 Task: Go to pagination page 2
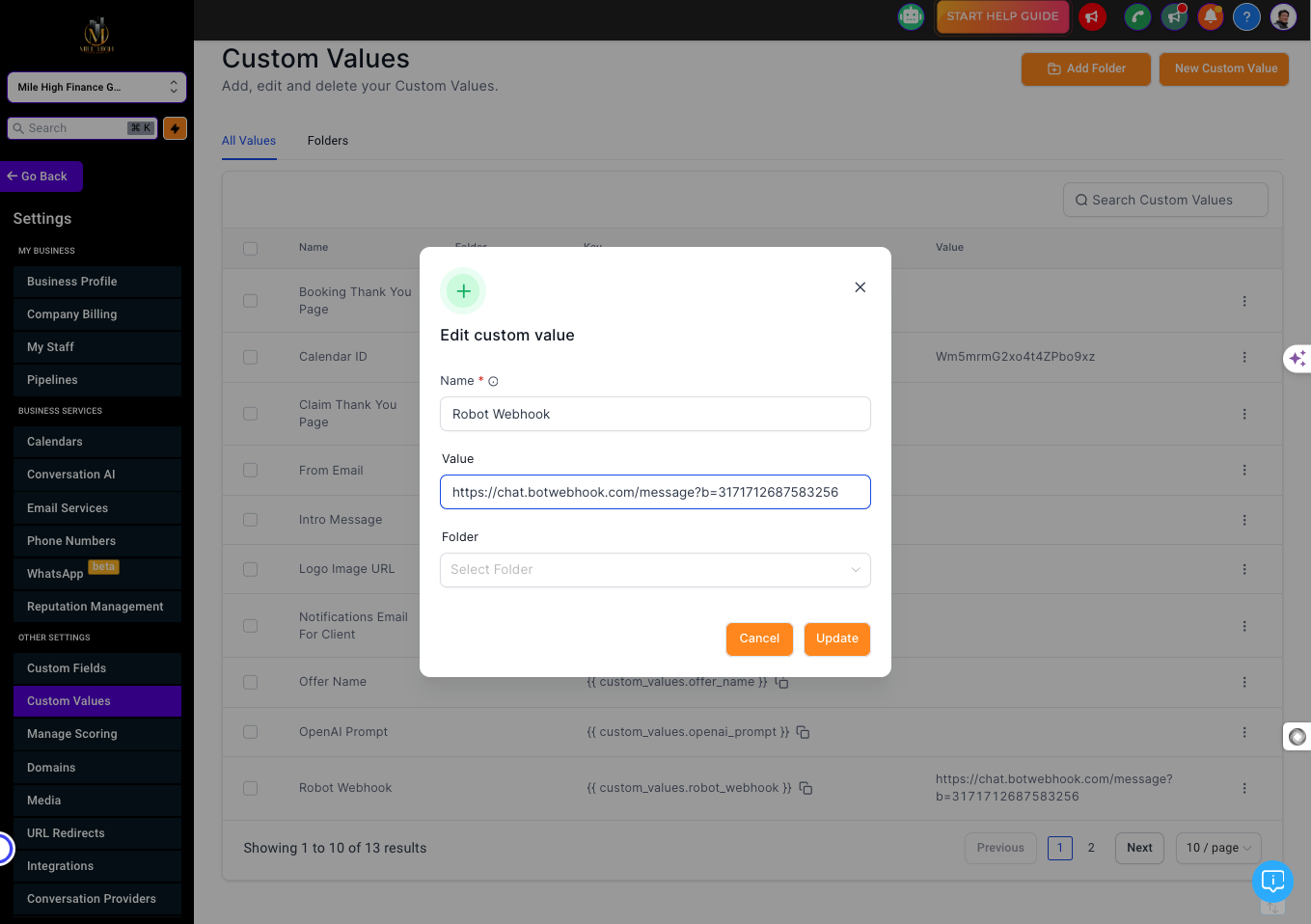point(1091,848)
